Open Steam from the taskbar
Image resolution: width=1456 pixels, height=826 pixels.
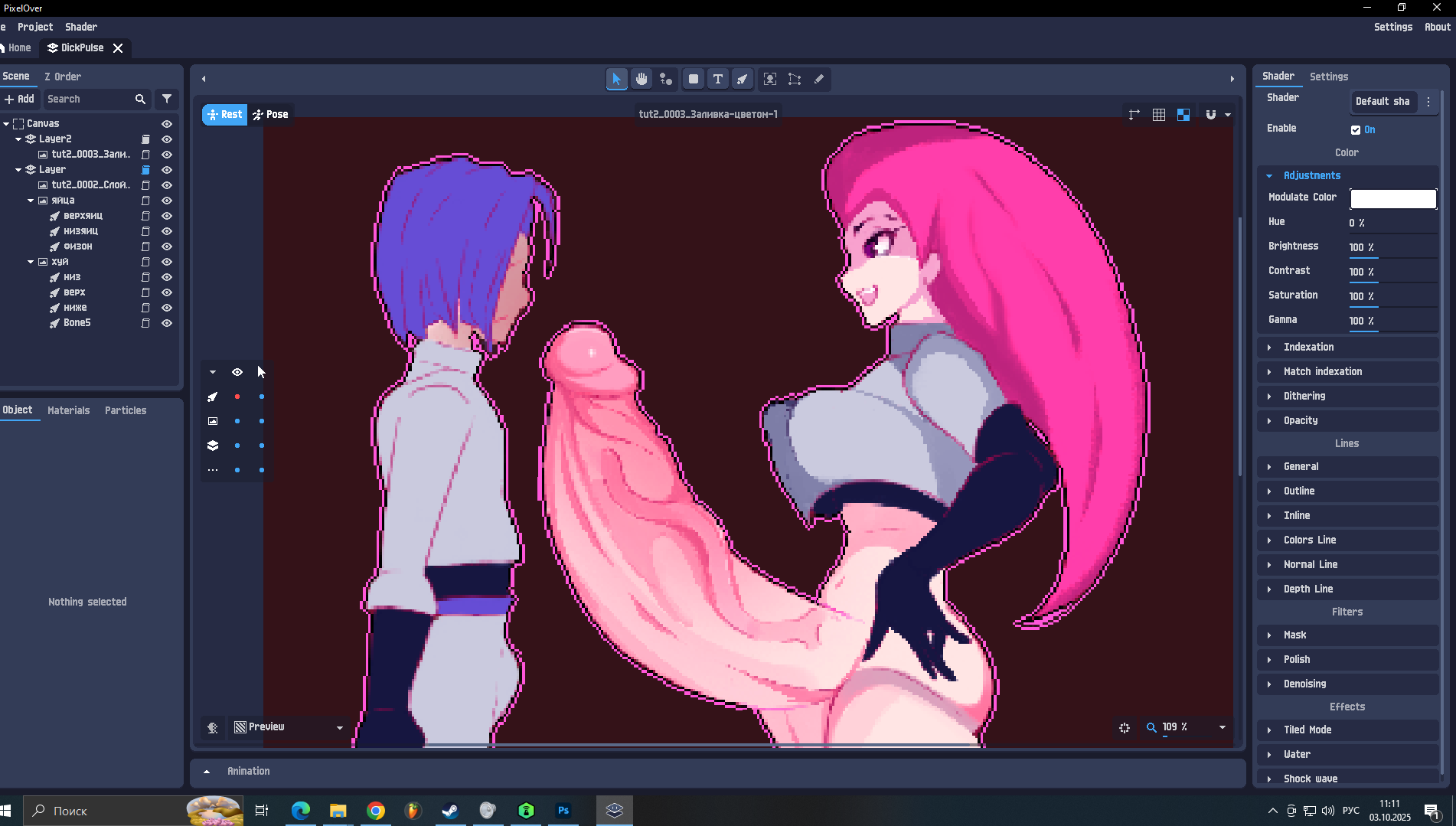[x=451, y=811]
